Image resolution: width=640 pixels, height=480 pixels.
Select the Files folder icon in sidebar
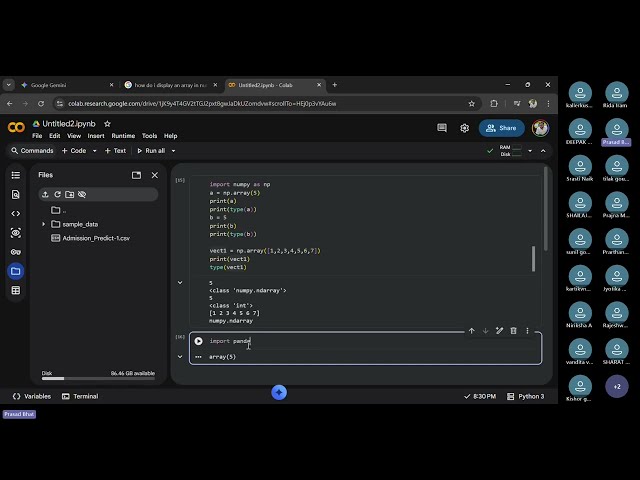tap(16, 271)
